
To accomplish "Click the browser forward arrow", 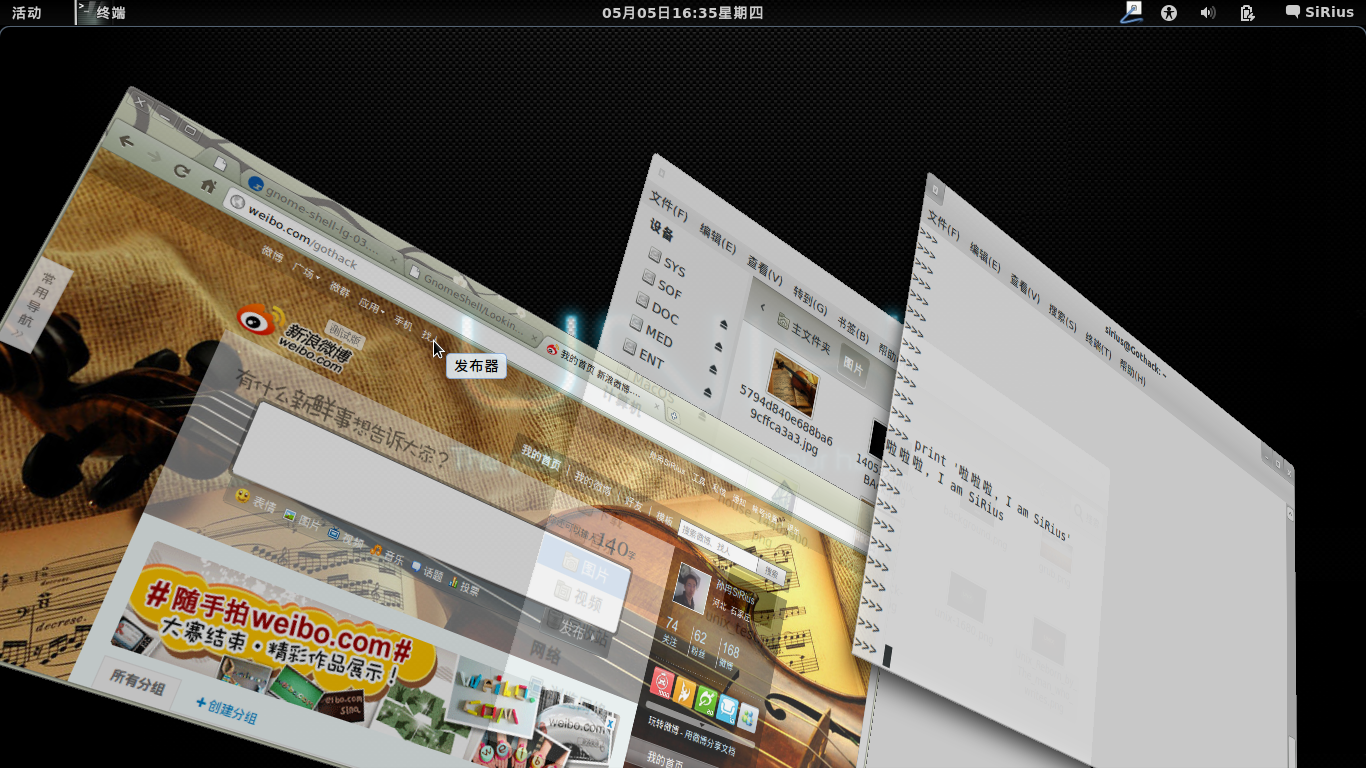I will pos(154,157).
